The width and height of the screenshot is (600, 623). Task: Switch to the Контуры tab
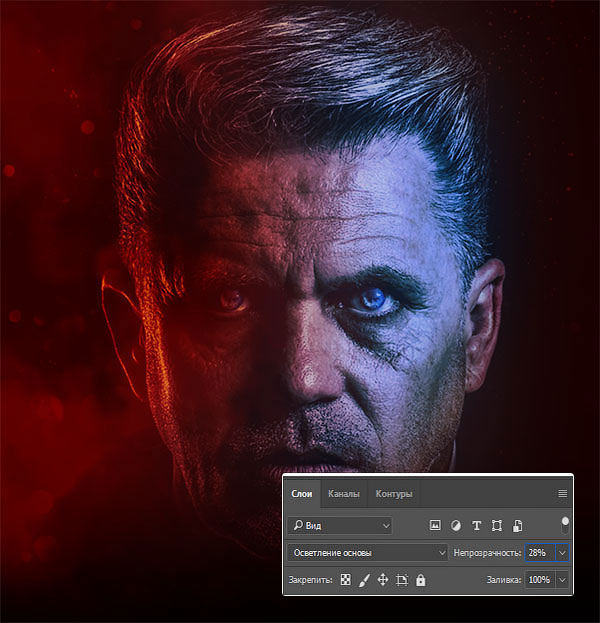pos(394,493)
